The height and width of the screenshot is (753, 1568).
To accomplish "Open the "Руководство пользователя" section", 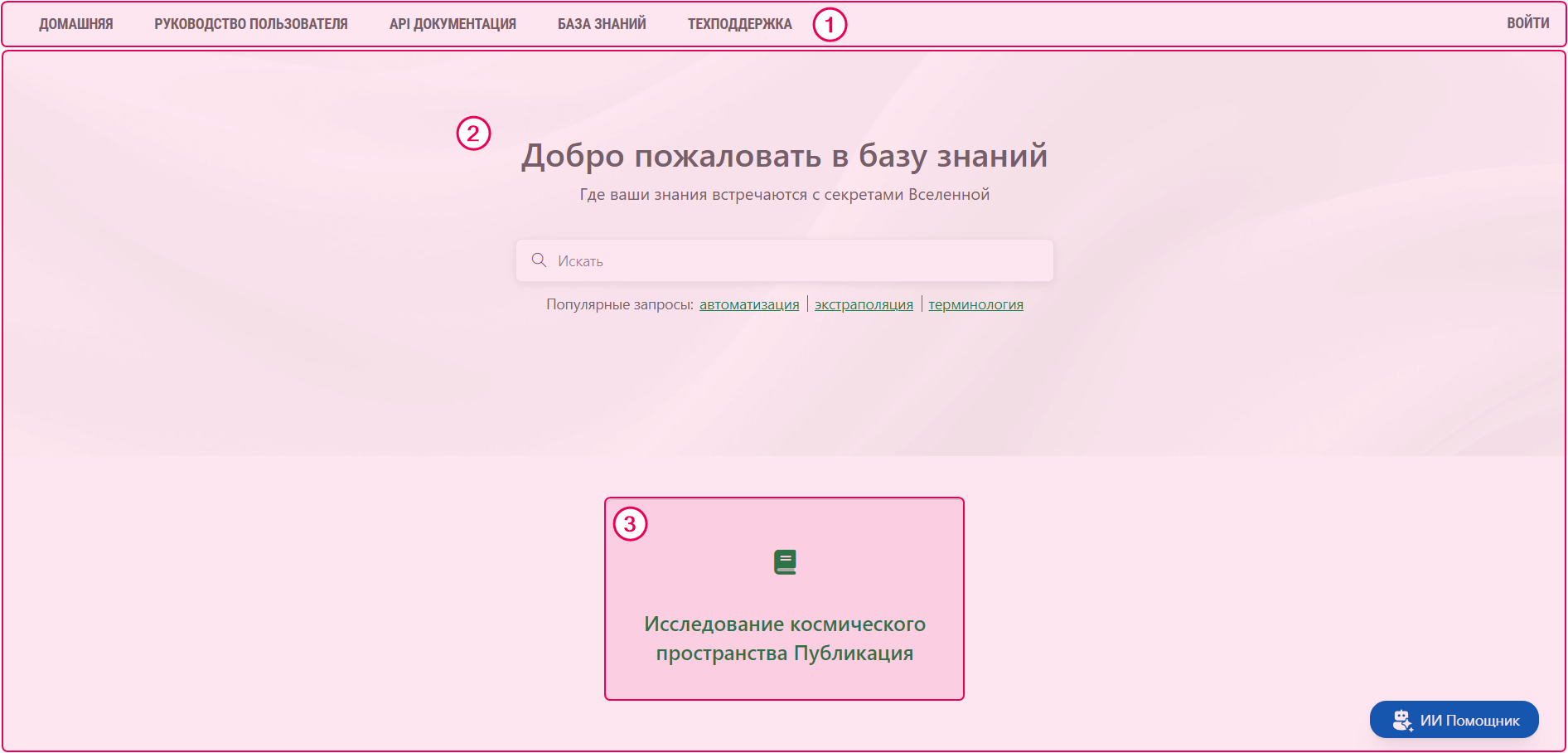I will (x=251, y=22).
